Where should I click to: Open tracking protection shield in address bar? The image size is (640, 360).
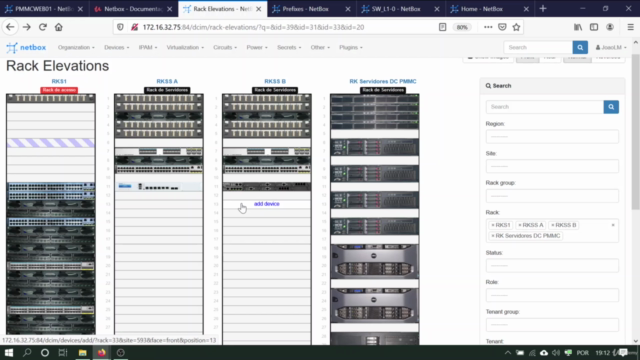pyautogui.click(x=120, y=27)
